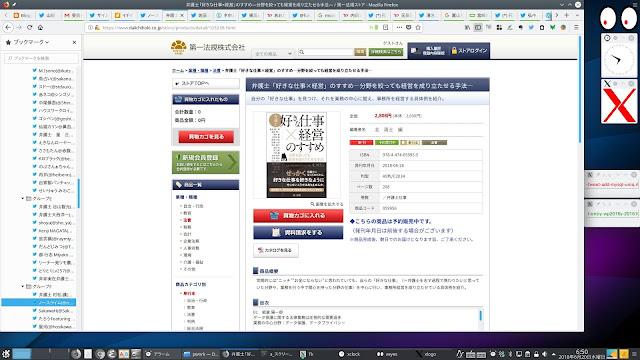Collapse the first グループ folder in the bookmarks
Image resolution: width=640 pixels, height=360 pixels.
point(23,198)
